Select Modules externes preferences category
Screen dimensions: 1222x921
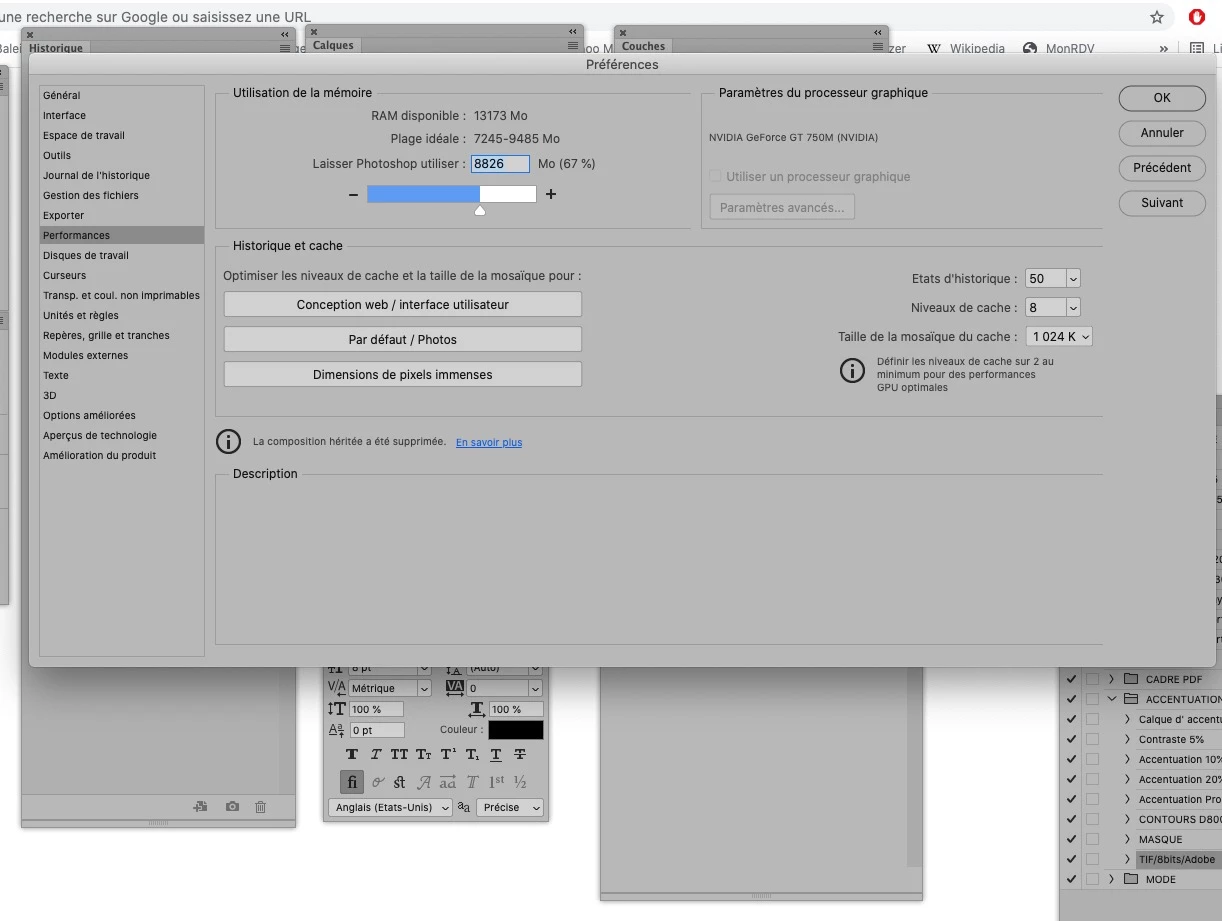tap(121, 355)
